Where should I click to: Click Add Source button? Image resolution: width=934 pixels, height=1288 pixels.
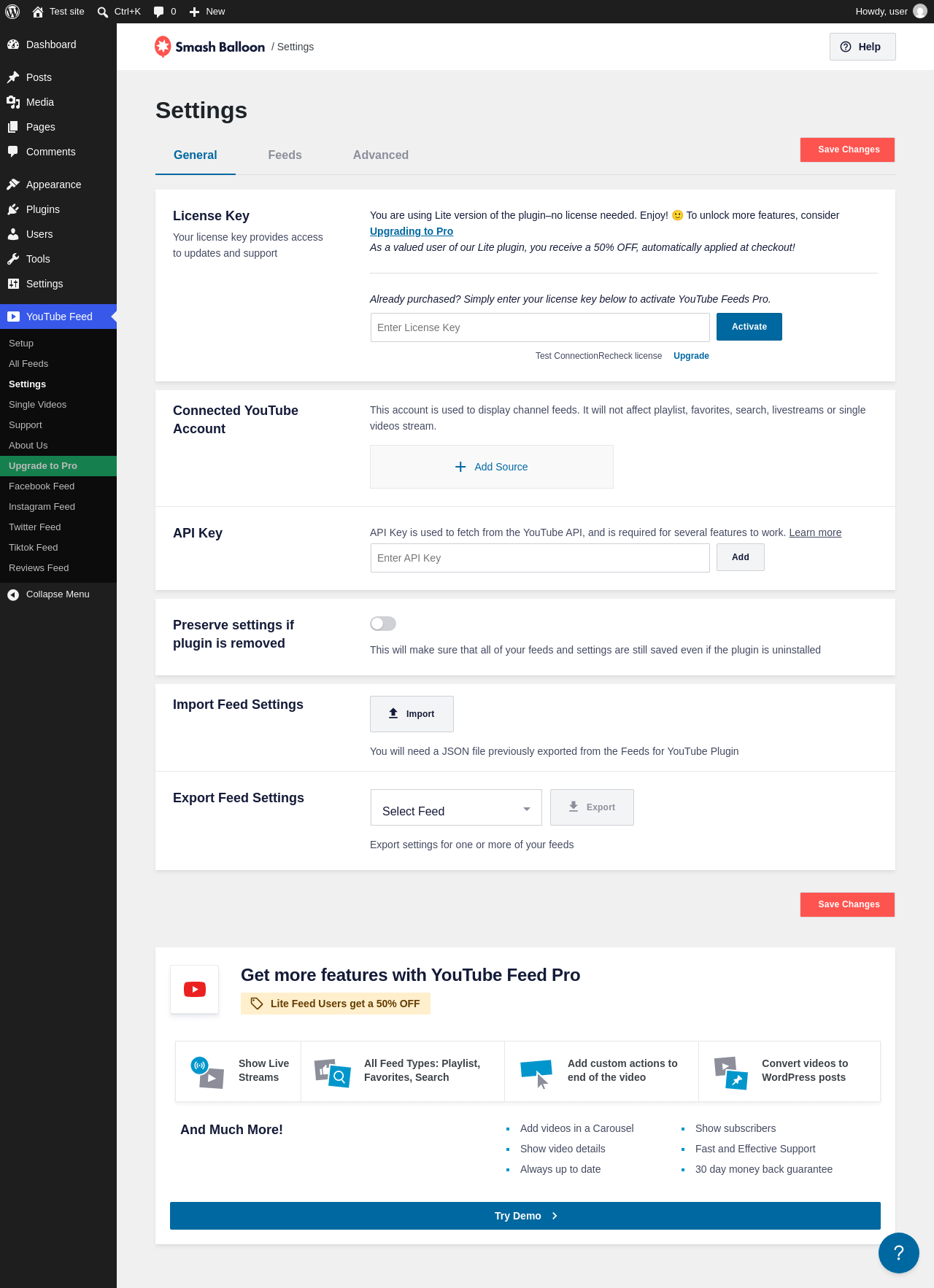(492, 467)
